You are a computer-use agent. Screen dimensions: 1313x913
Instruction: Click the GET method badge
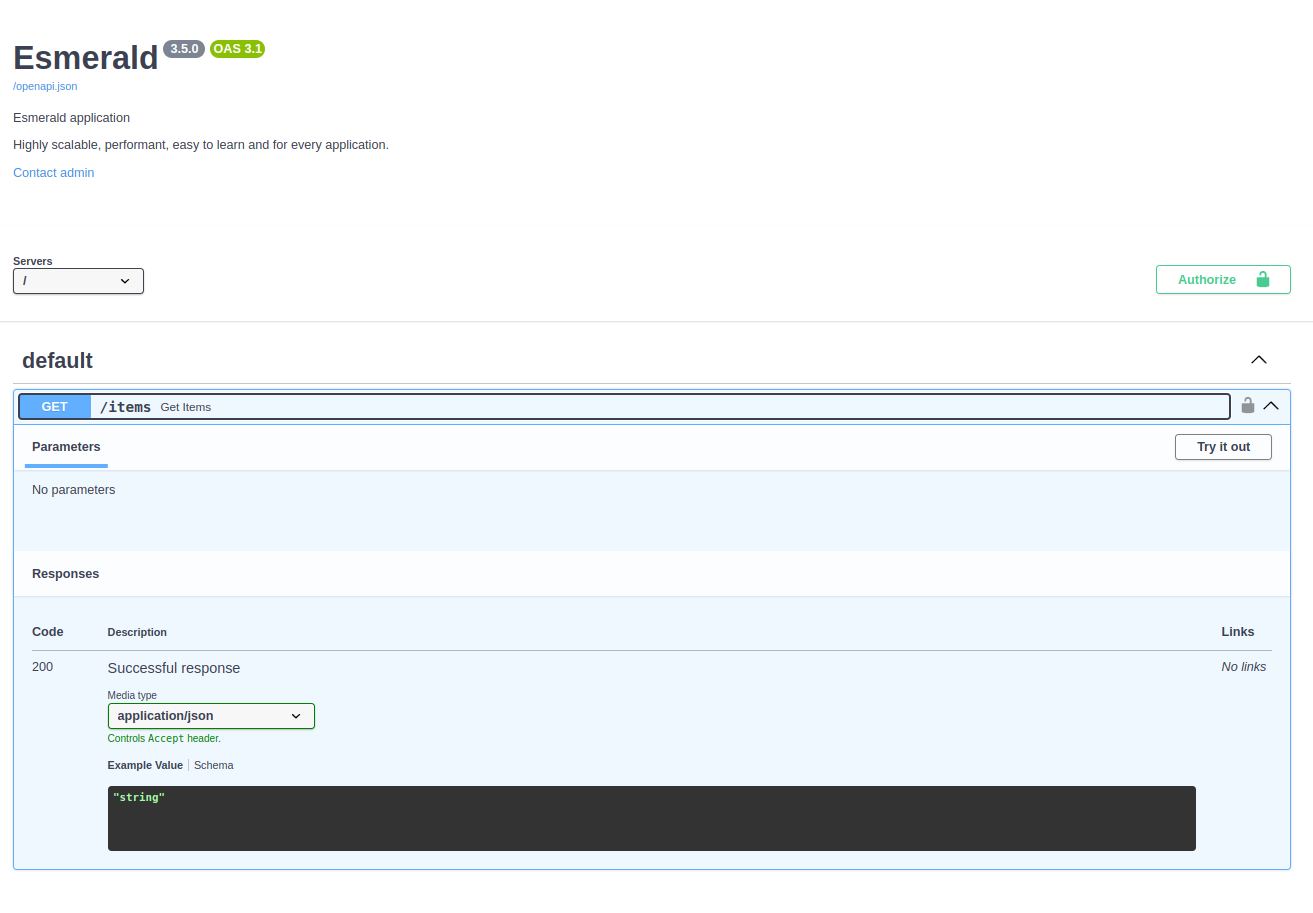pos(55,406)
